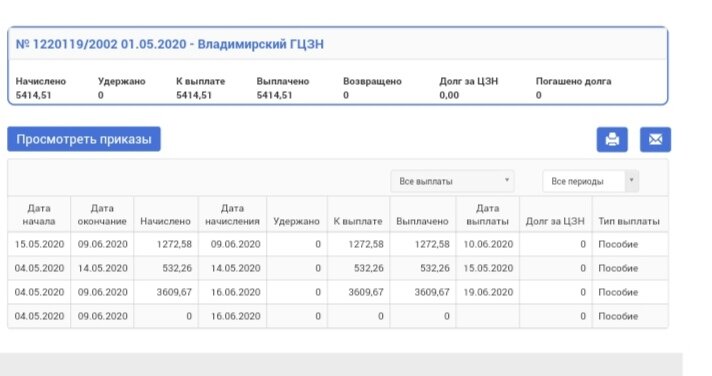This screenshot has height=376, width=712.
Task: Click end date 14.05.2020 in Дата окончания column
Action: point(103,268)
